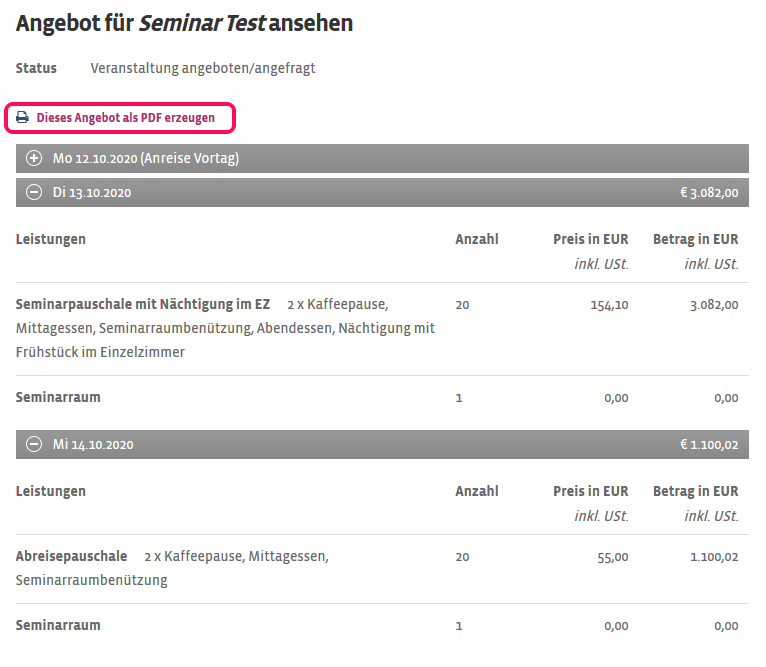766x667 pixels.
Task: Click the 'Mi 14.10.2020' section header label
Action: [x=93, y=445]
